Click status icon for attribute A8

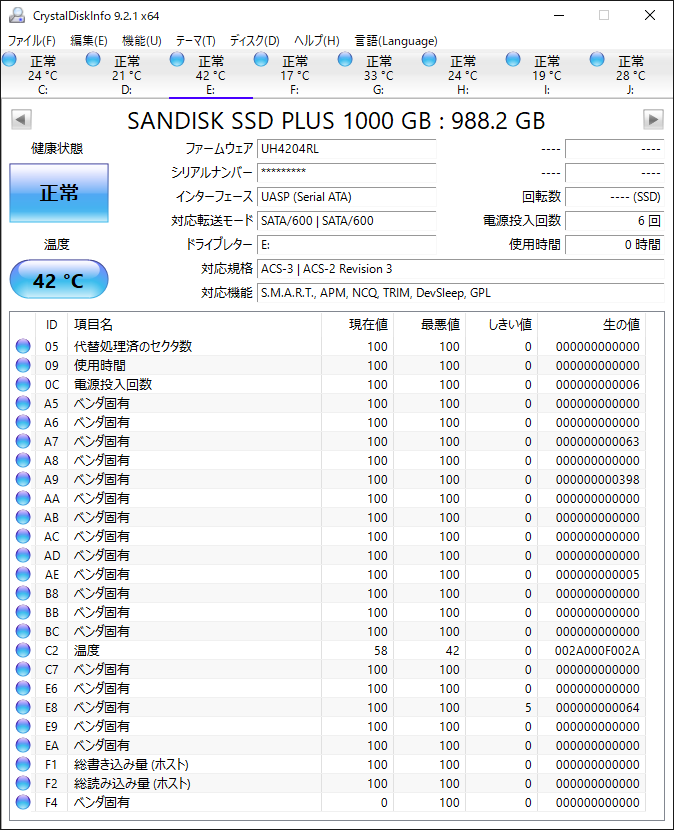(23, 461)
